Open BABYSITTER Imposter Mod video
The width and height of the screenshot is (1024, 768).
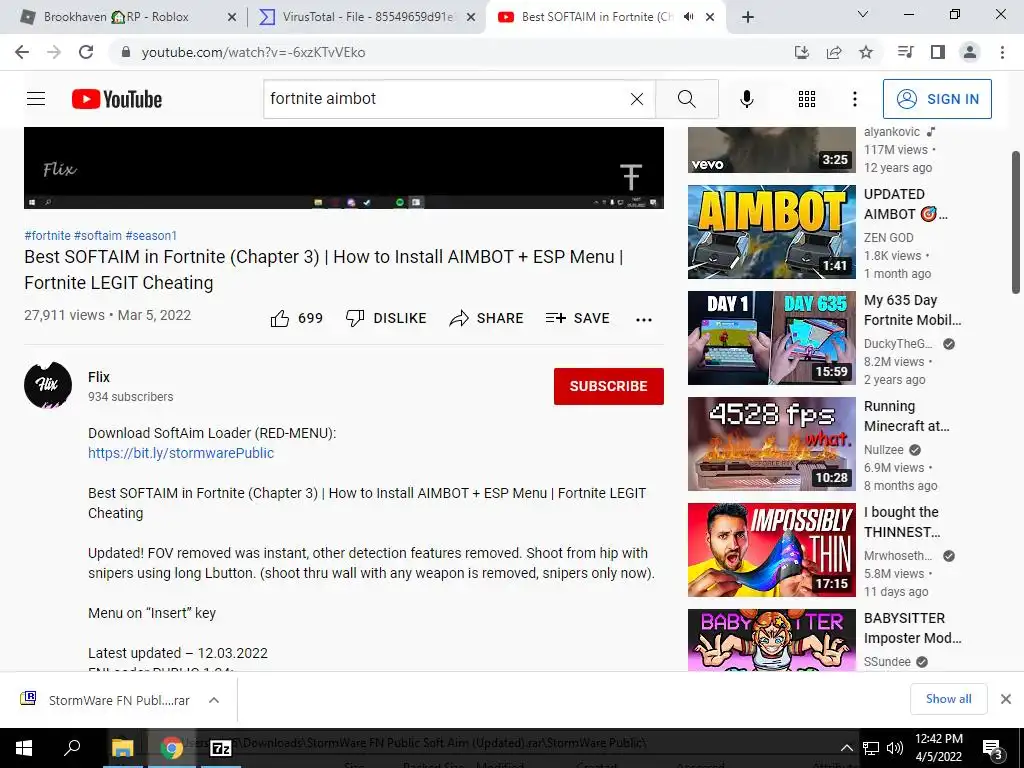pyautogui.click(x=771, y=640)
